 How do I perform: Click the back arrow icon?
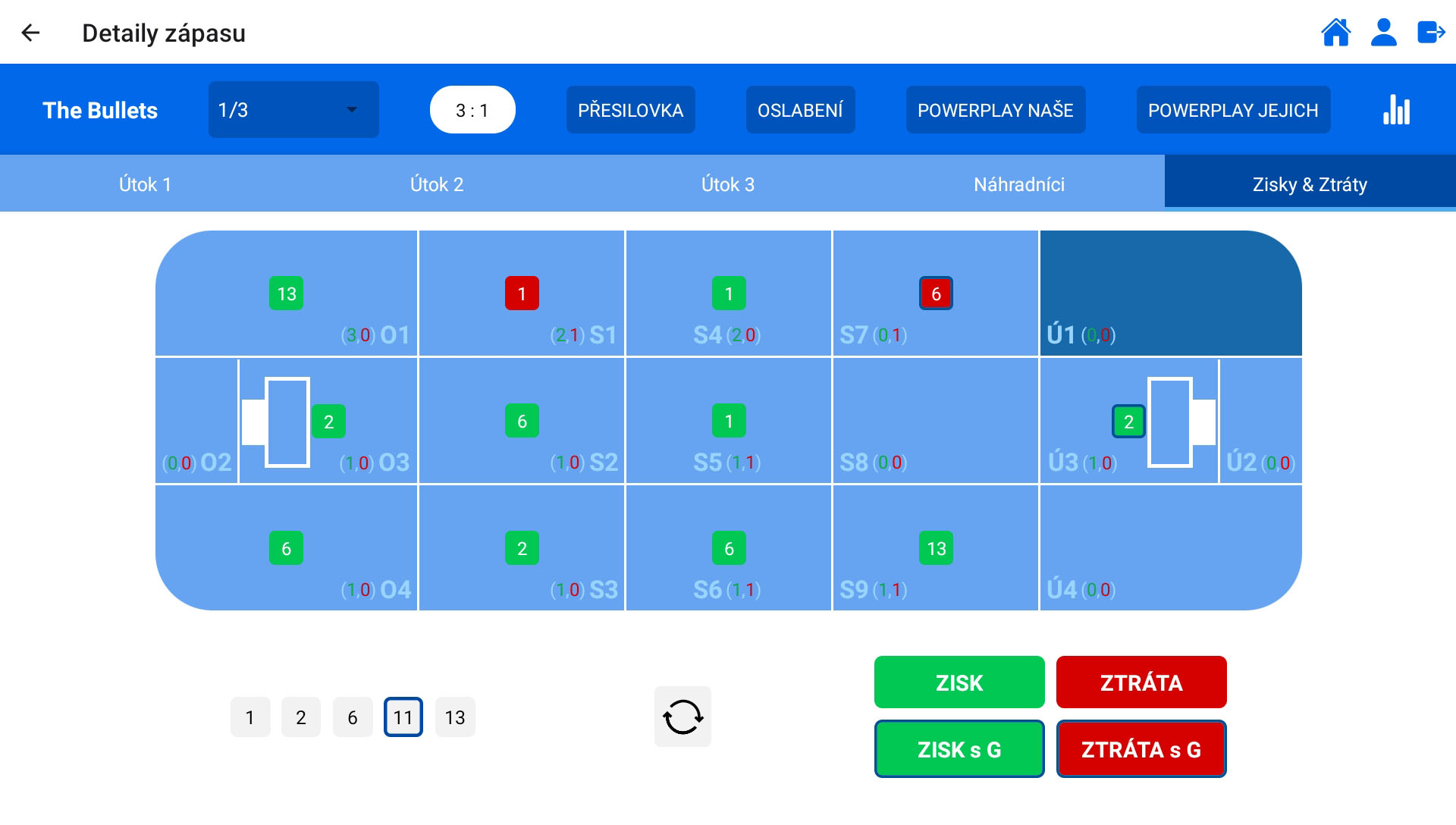click(x=30, y=33)
